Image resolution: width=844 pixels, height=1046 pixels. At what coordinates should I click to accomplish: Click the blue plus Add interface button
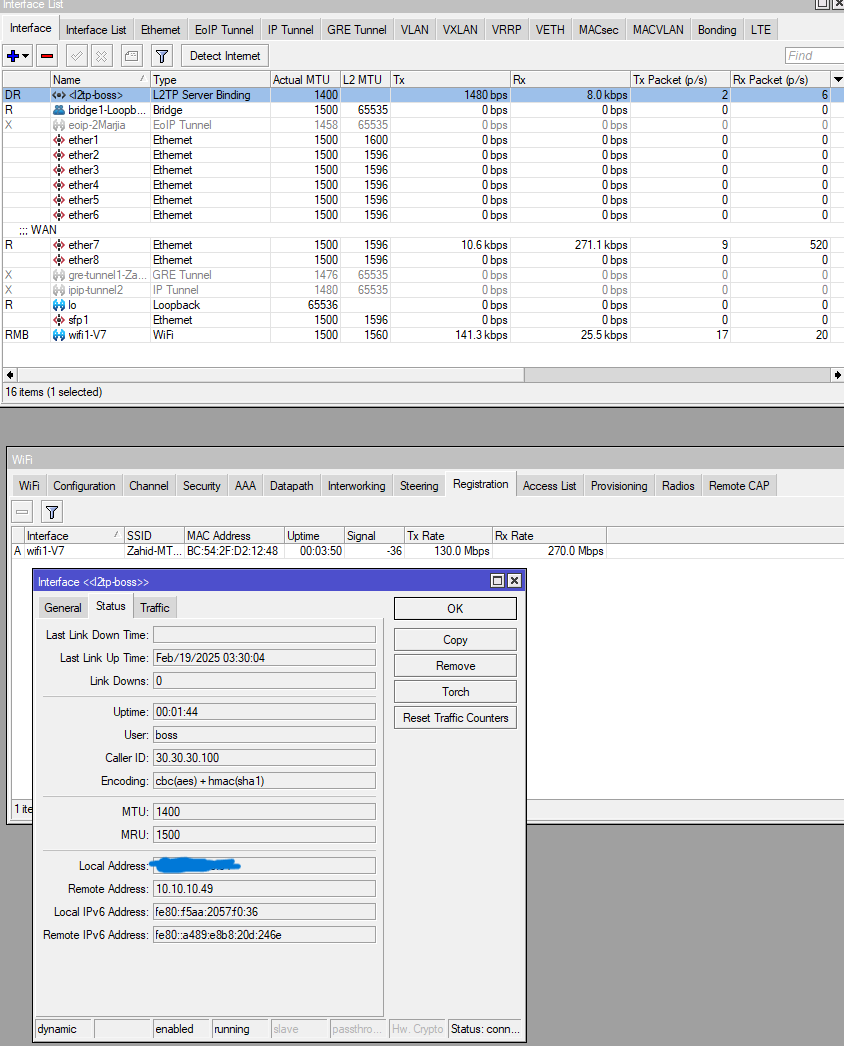pos(13,56)
